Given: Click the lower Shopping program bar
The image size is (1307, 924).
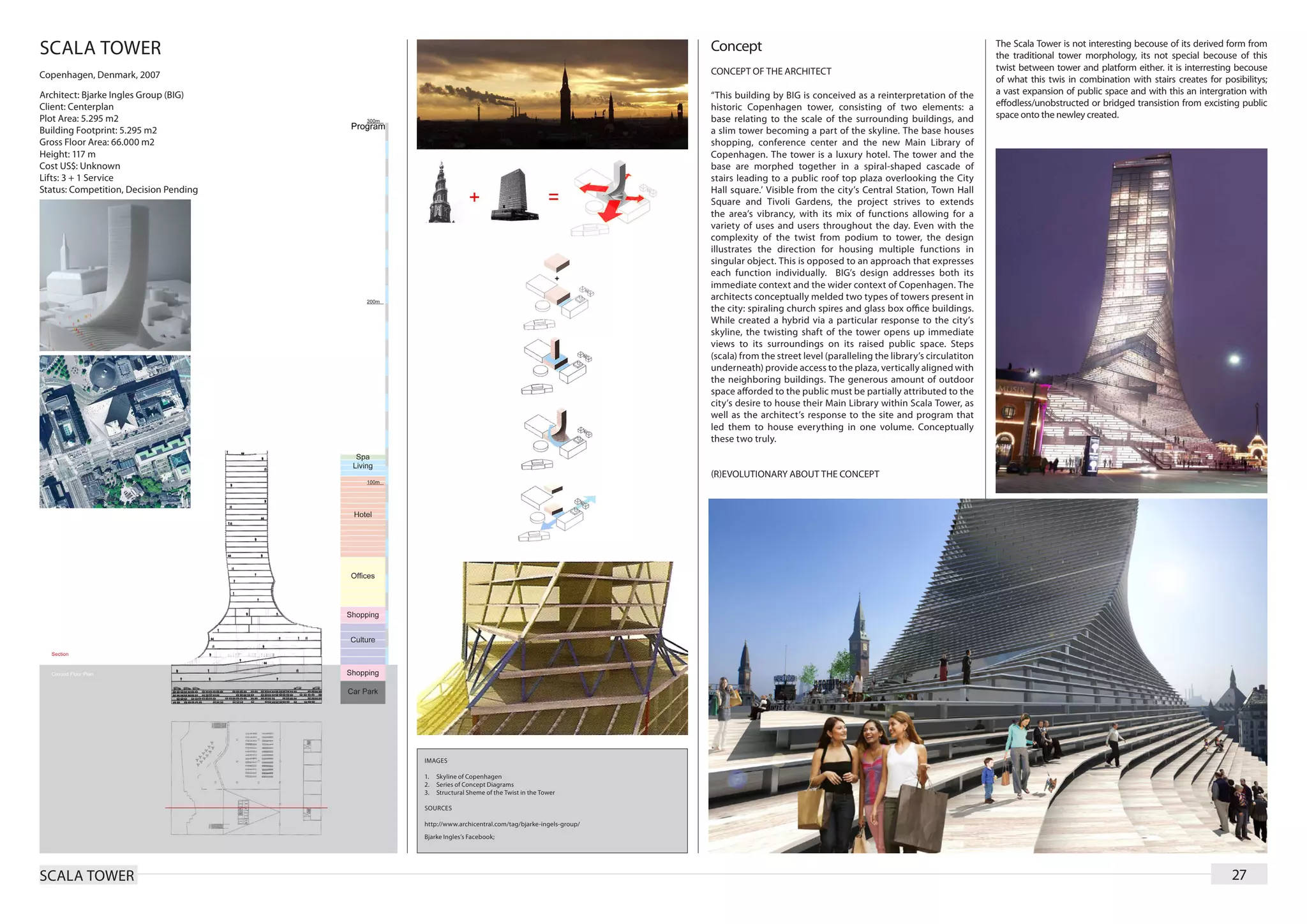Looking at the screenshot, I should point(362,673).
